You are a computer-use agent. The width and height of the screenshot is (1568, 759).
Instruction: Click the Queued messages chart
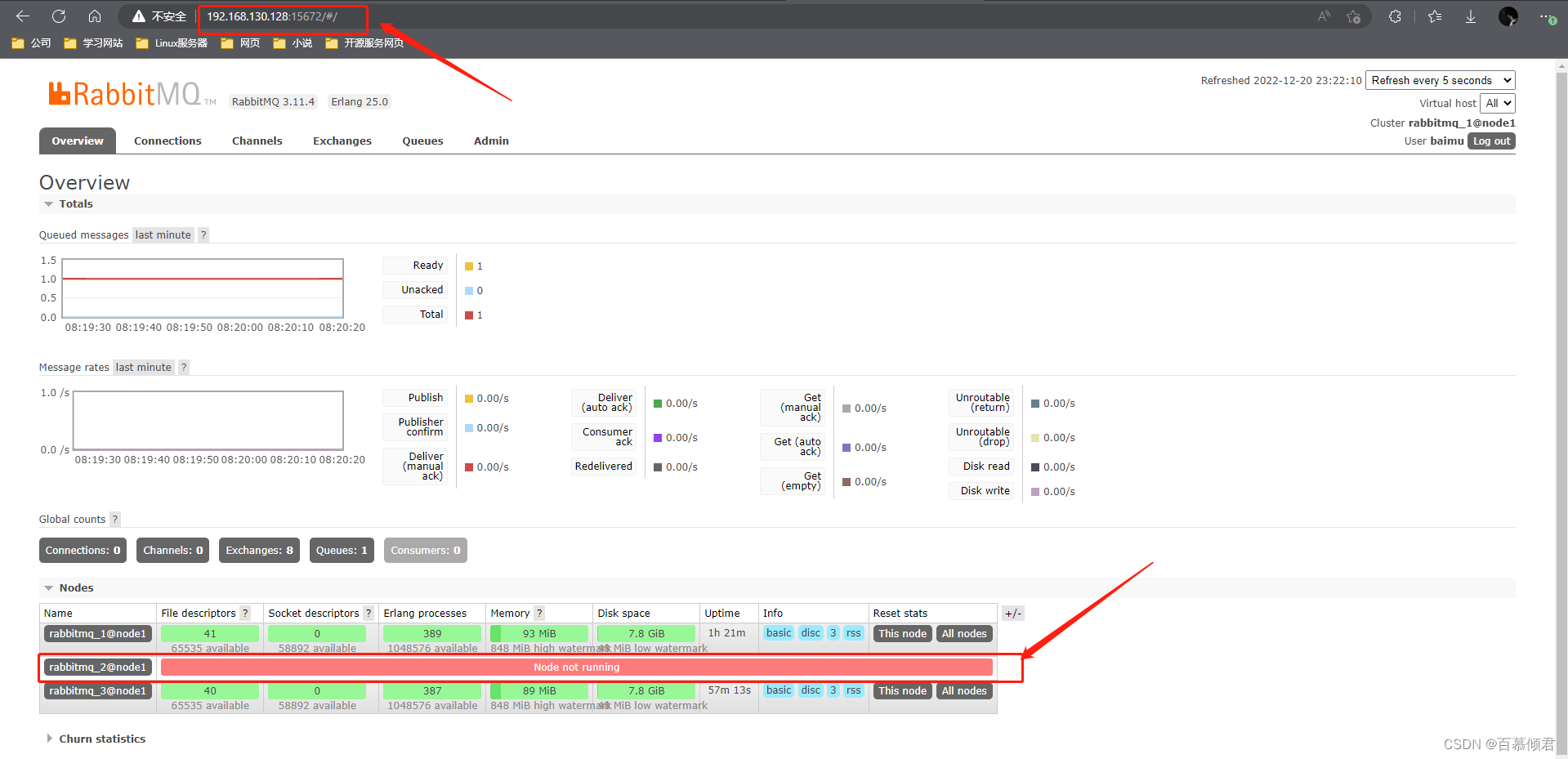tap(203, 288)
